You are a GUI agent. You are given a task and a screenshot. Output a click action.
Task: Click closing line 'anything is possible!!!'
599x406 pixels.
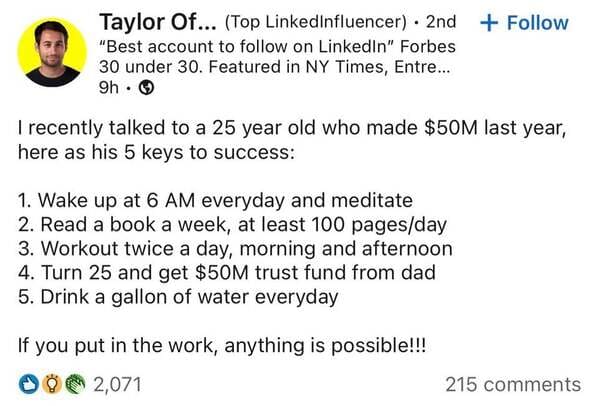[x=325, y=346]
